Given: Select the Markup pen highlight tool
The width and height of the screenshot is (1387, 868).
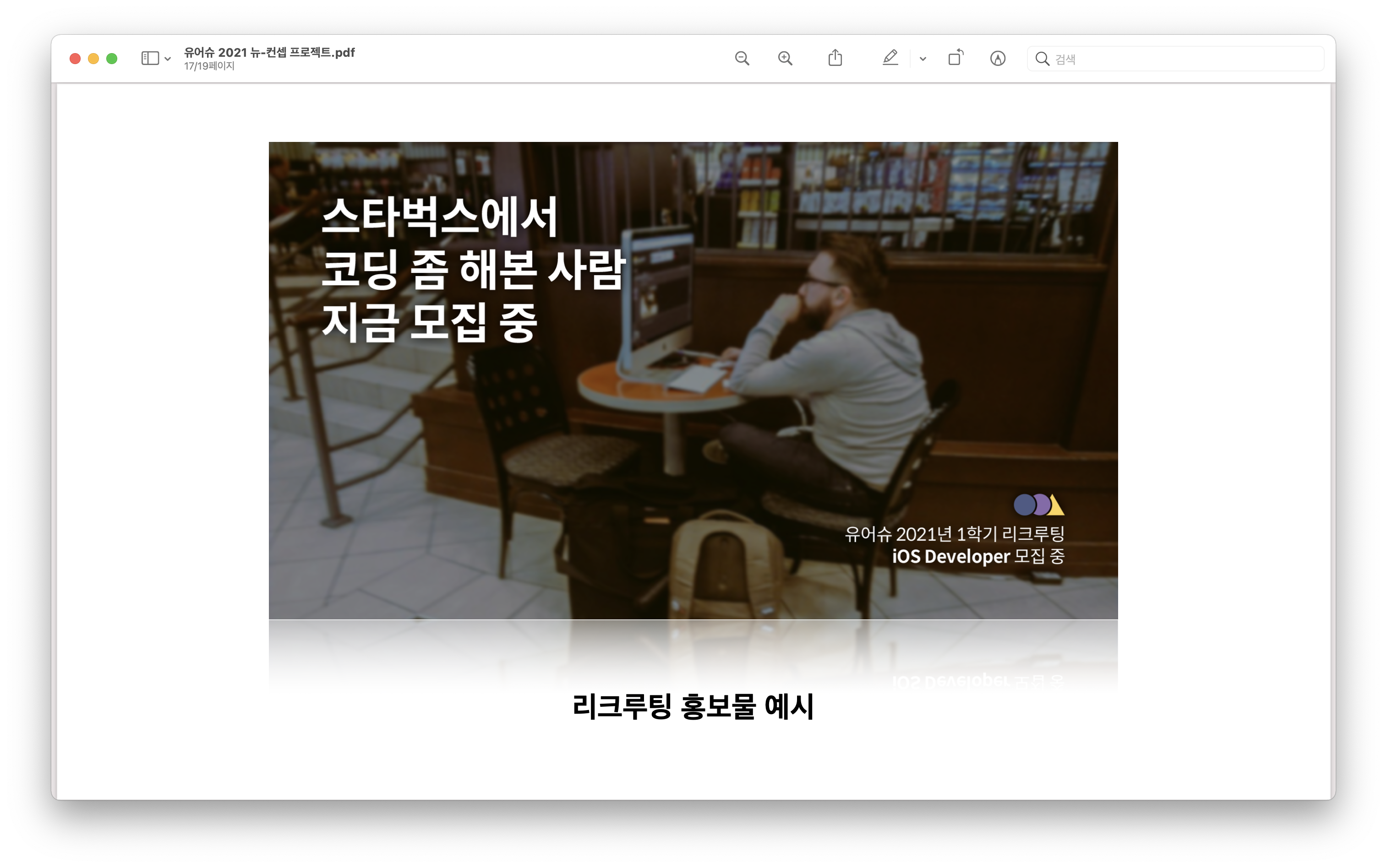Looking at the screenshot, I should pyautogui.click(x=890, y=58).
